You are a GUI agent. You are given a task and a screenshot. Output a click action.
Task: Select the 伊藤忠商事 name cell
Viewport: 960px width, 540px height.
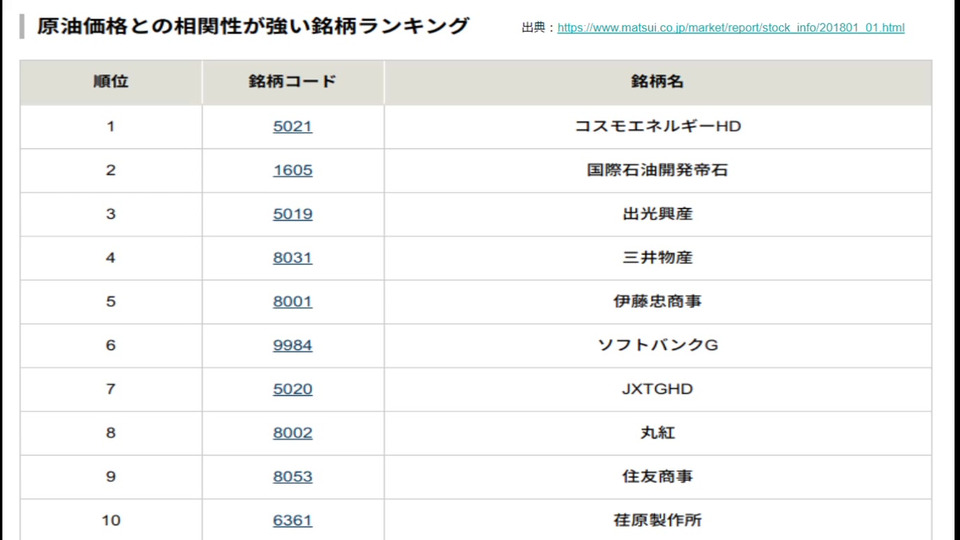[658, 301]
